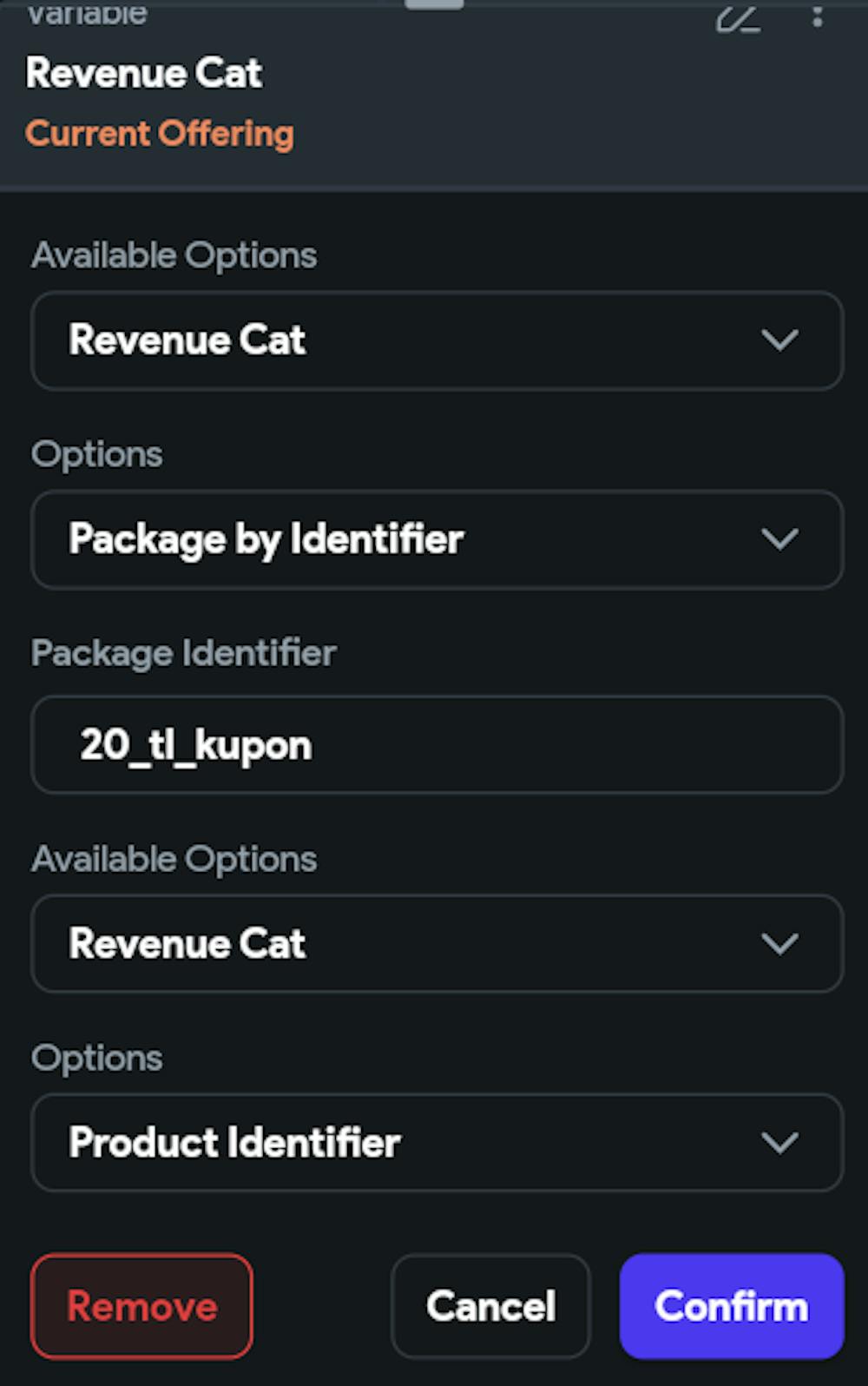
Task: Click the Package Identifier field label
Action: point(183,653)
